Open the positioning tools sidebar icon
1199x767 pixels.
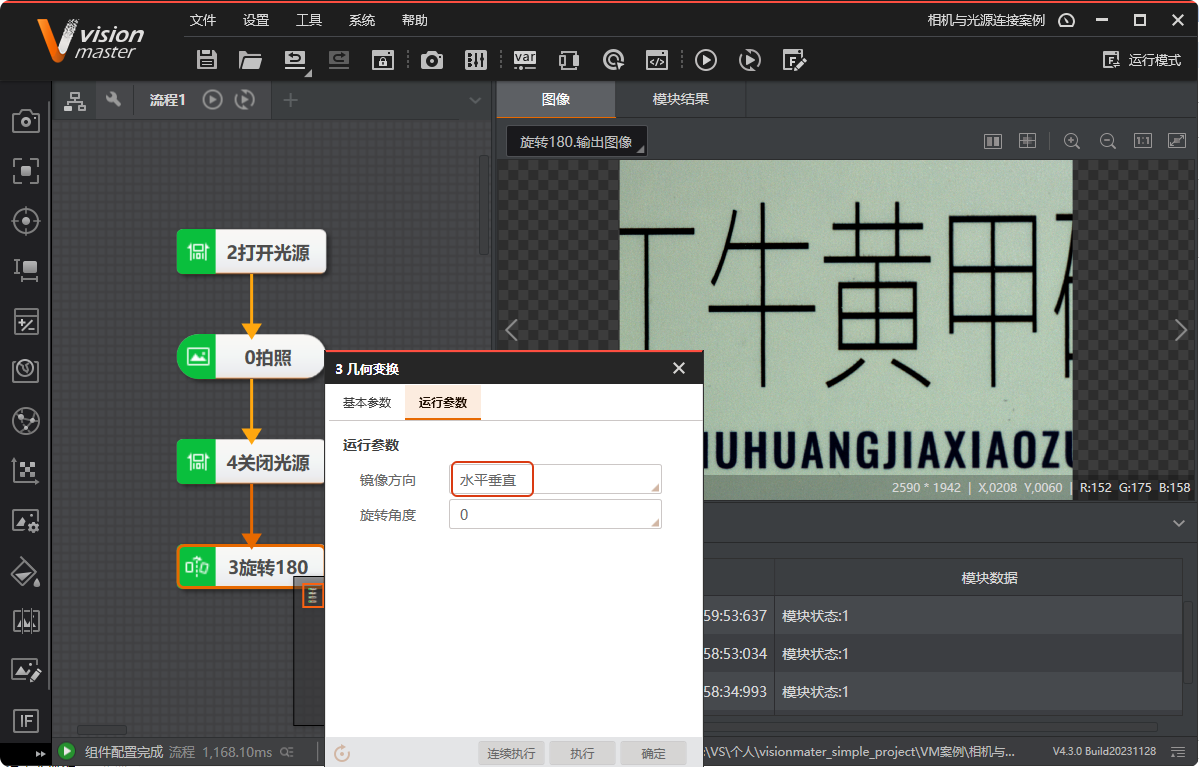[26, 171]
